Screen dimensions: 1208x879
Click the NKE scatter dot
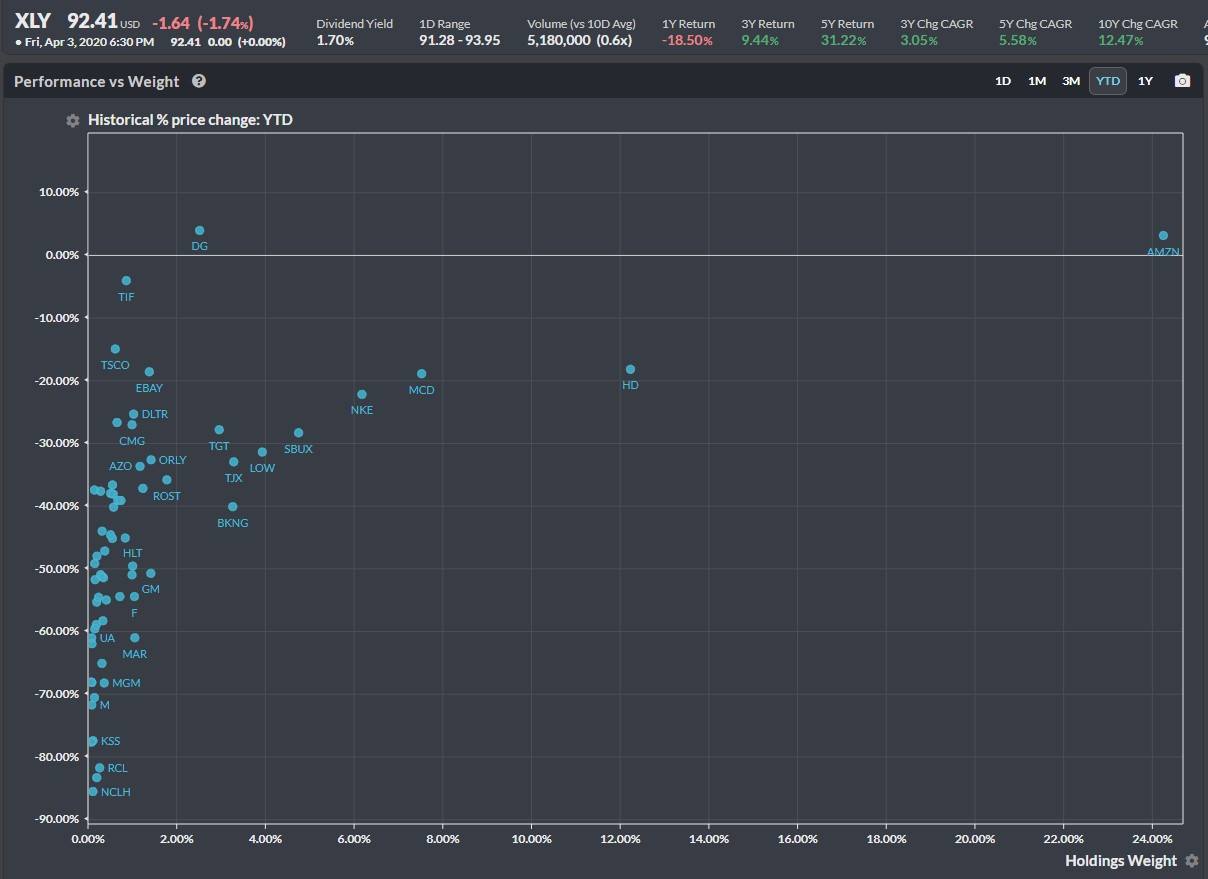coord(362,395)
